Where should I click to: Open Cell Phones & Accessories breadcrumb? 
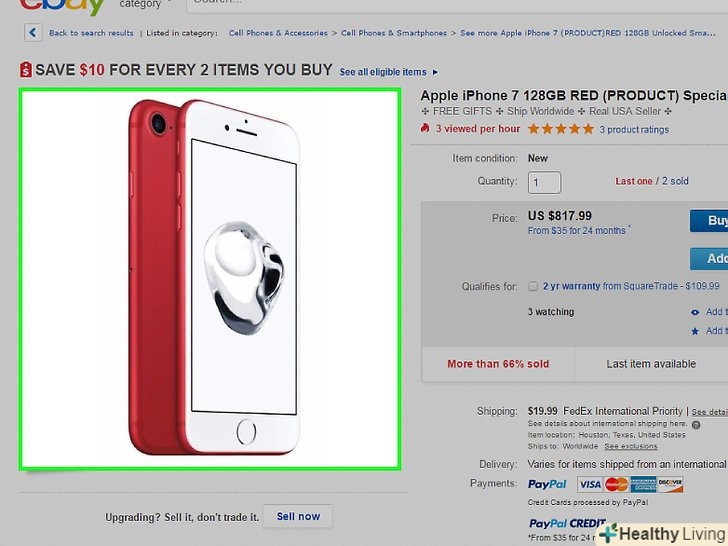278,33
